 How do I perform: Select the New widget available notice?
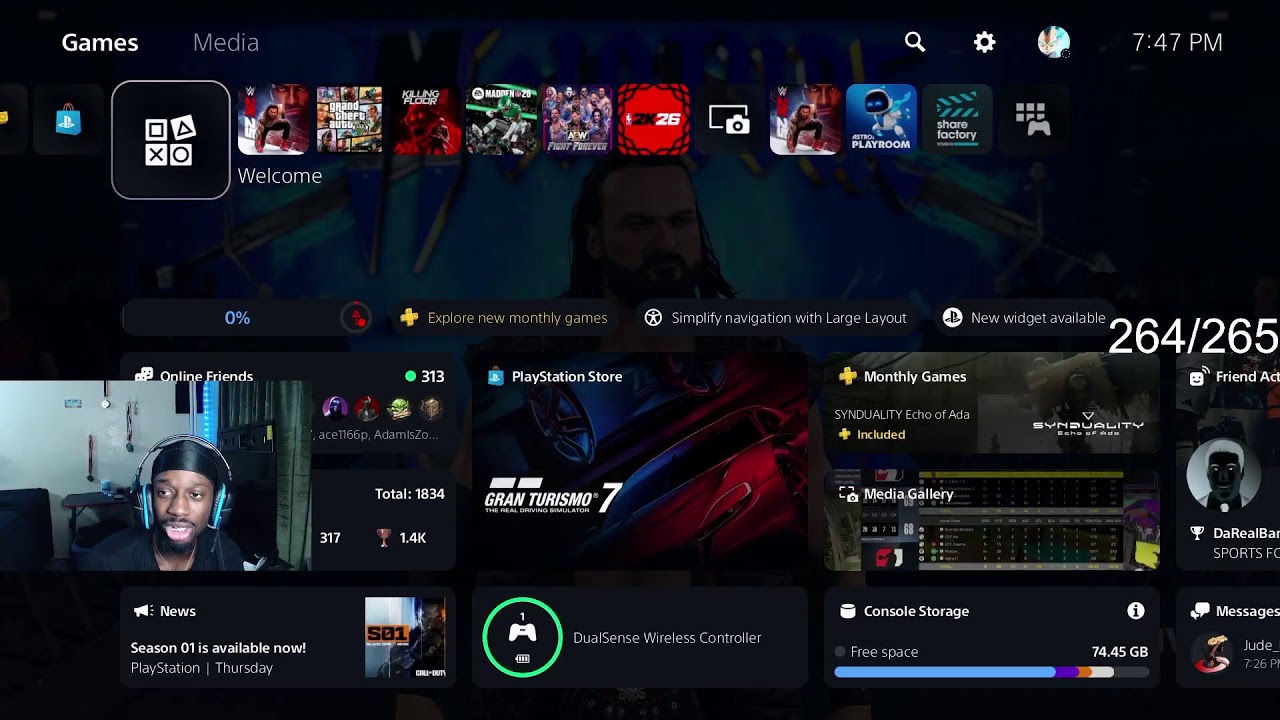point(1026,318)
